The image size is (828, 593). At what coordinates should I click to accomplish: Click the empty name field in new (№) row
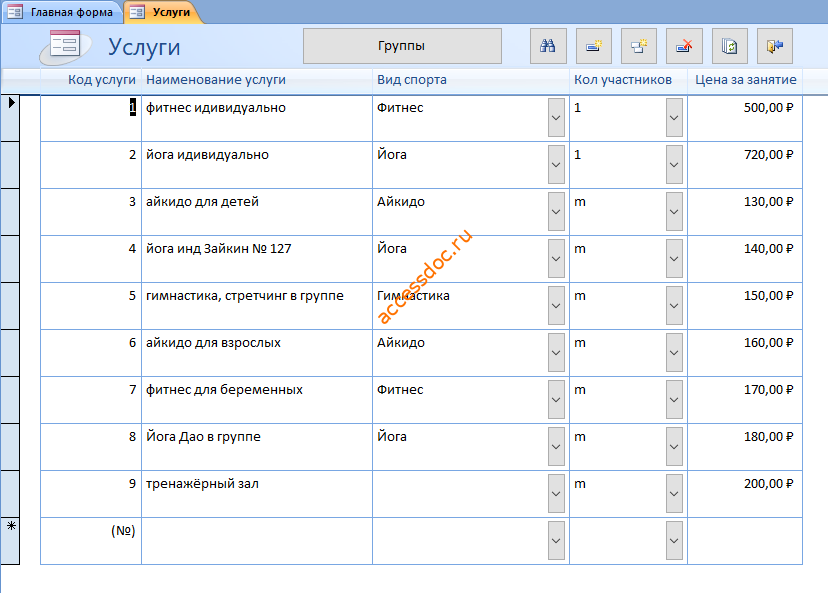pos(257,541)
